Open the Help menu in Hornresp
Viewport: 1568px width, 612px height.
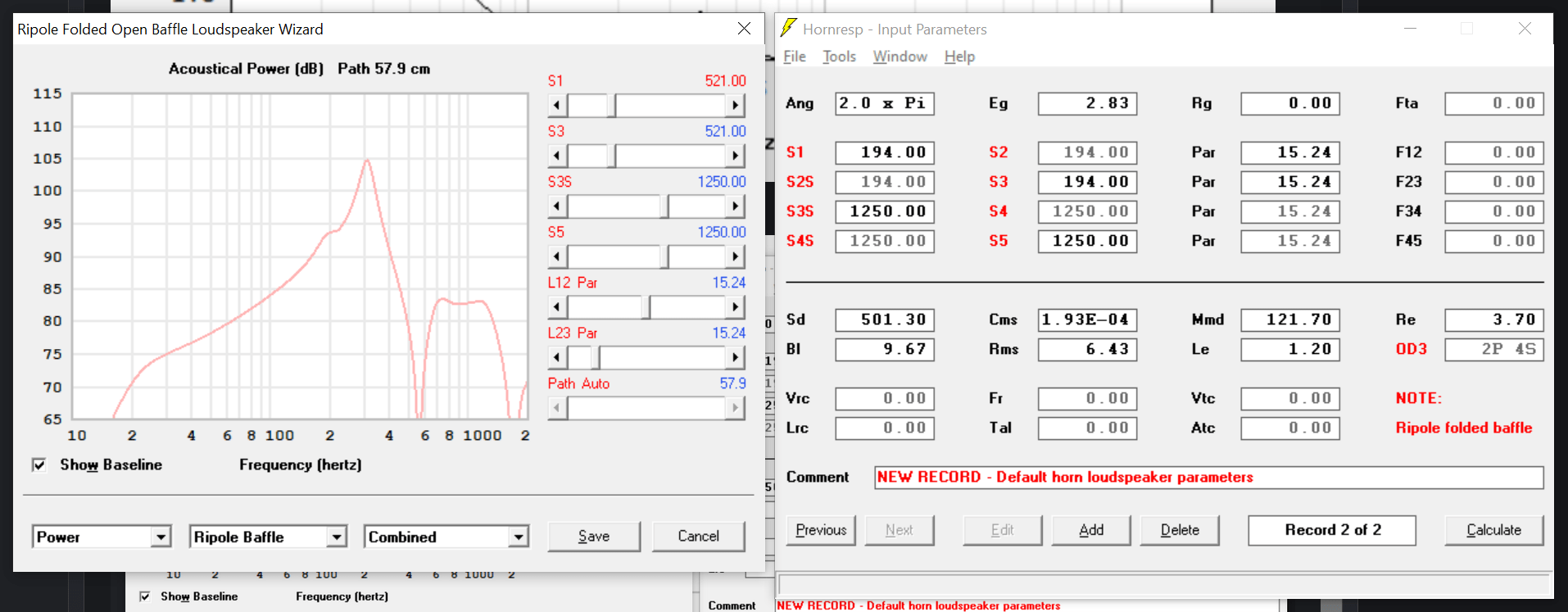pos(959,57)
